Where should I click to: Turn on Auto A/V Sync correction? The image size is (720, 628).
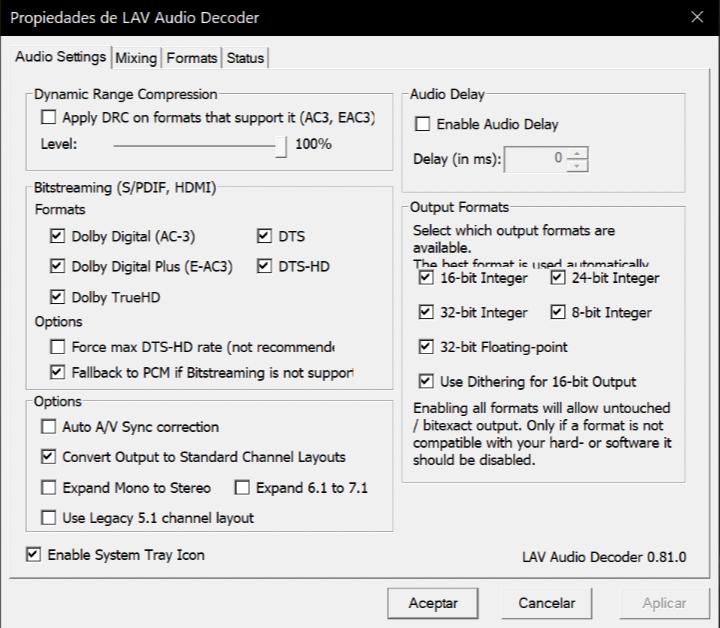[x=49, y=427]
